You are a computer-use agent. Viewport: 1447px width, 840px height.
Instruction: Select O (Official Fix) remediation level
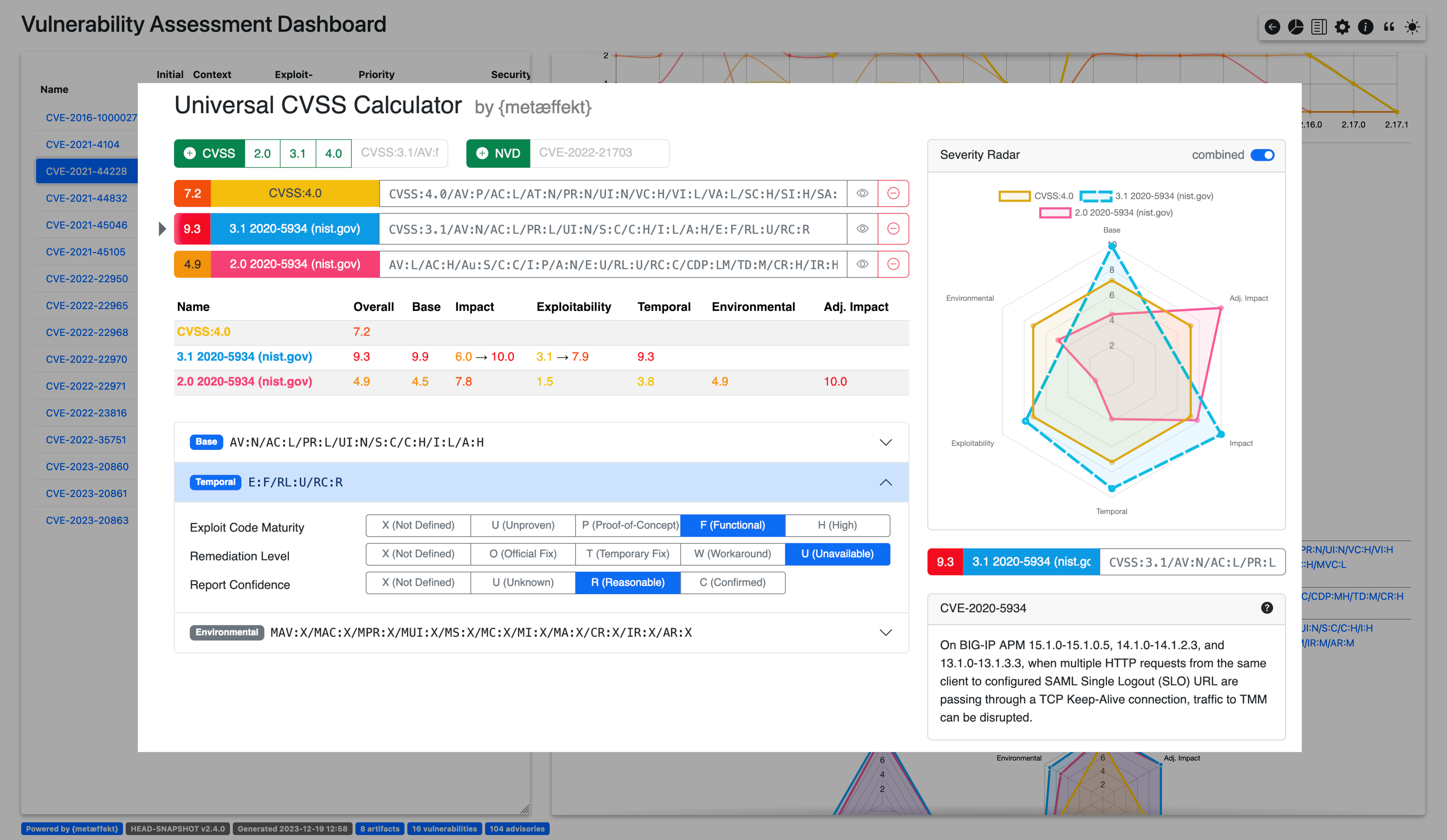pyautogui.click(x=522, y=554)
